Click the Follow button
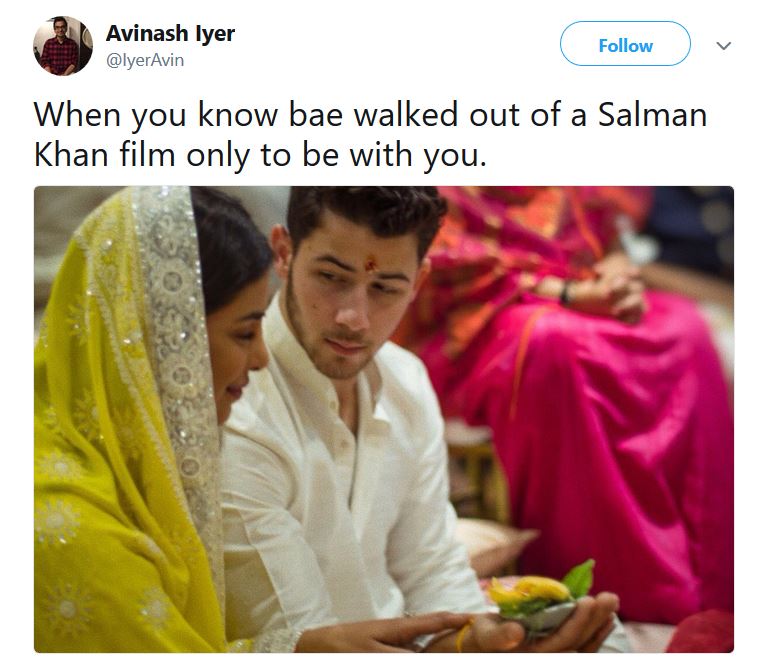760x667 pixels. pyautogui.click(x=625, y=44)
